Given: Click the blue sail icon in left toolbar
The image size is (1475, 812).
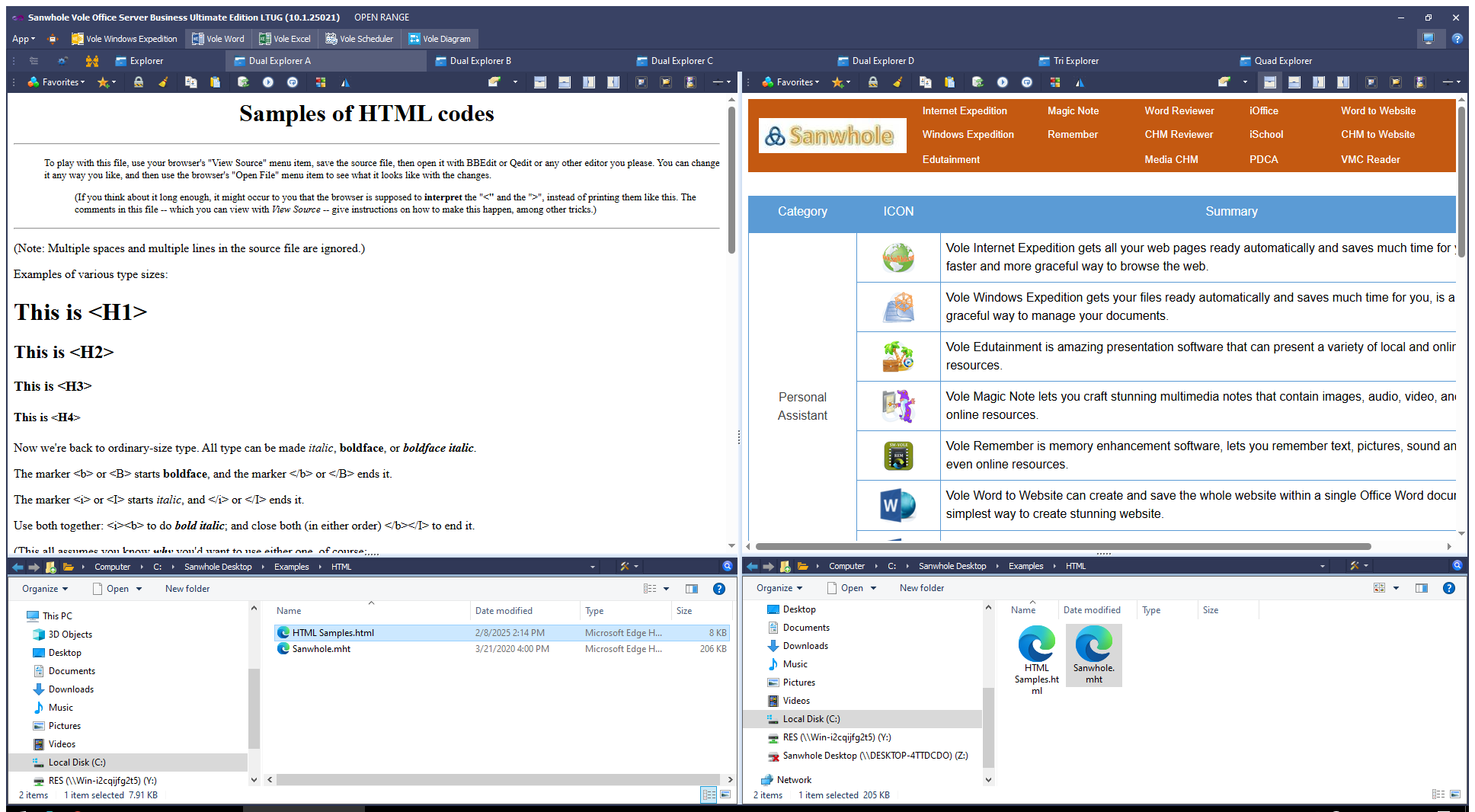Looking at the screenshot, I should coord(345,82).
